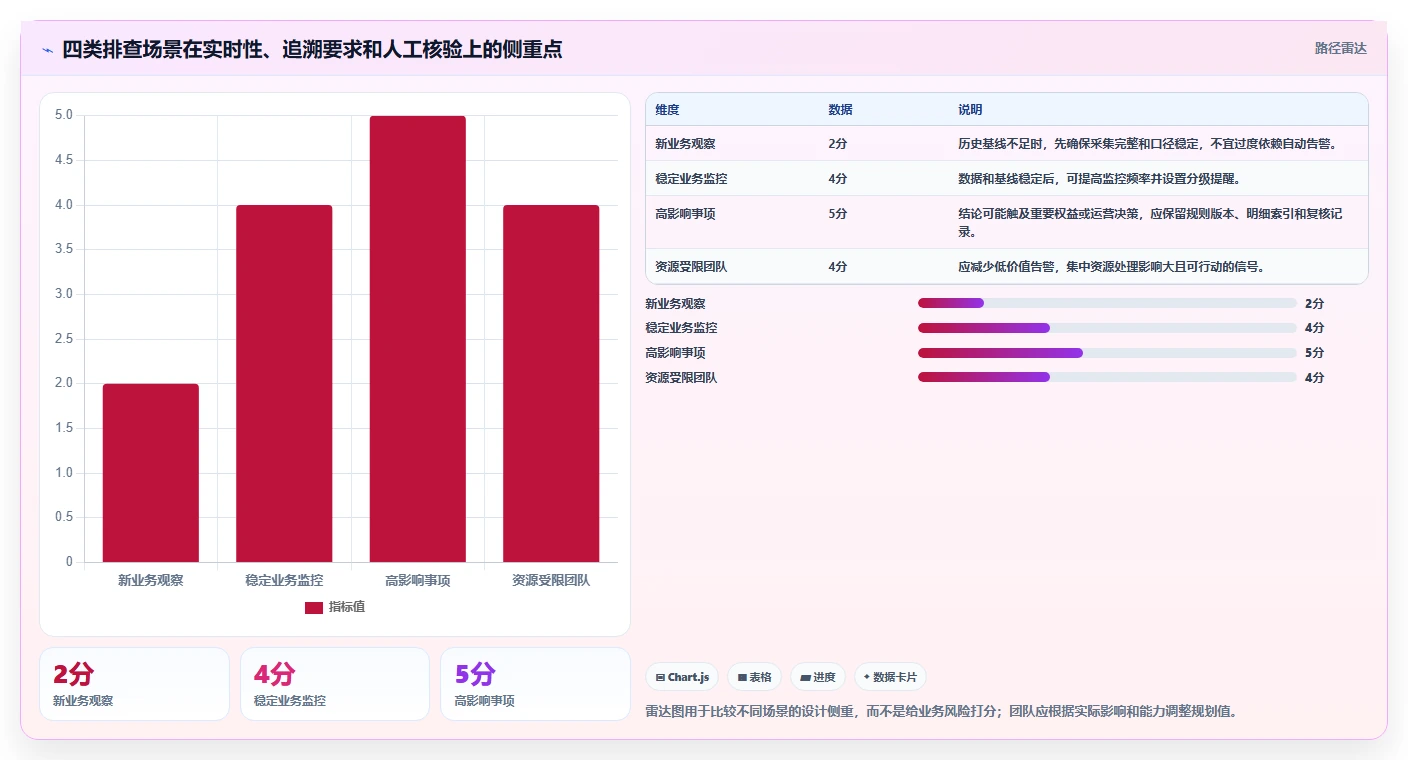Screen dimensions: 1408x760
Task: Click the 稳定业务监控 progress bar
Action: 1107,328
